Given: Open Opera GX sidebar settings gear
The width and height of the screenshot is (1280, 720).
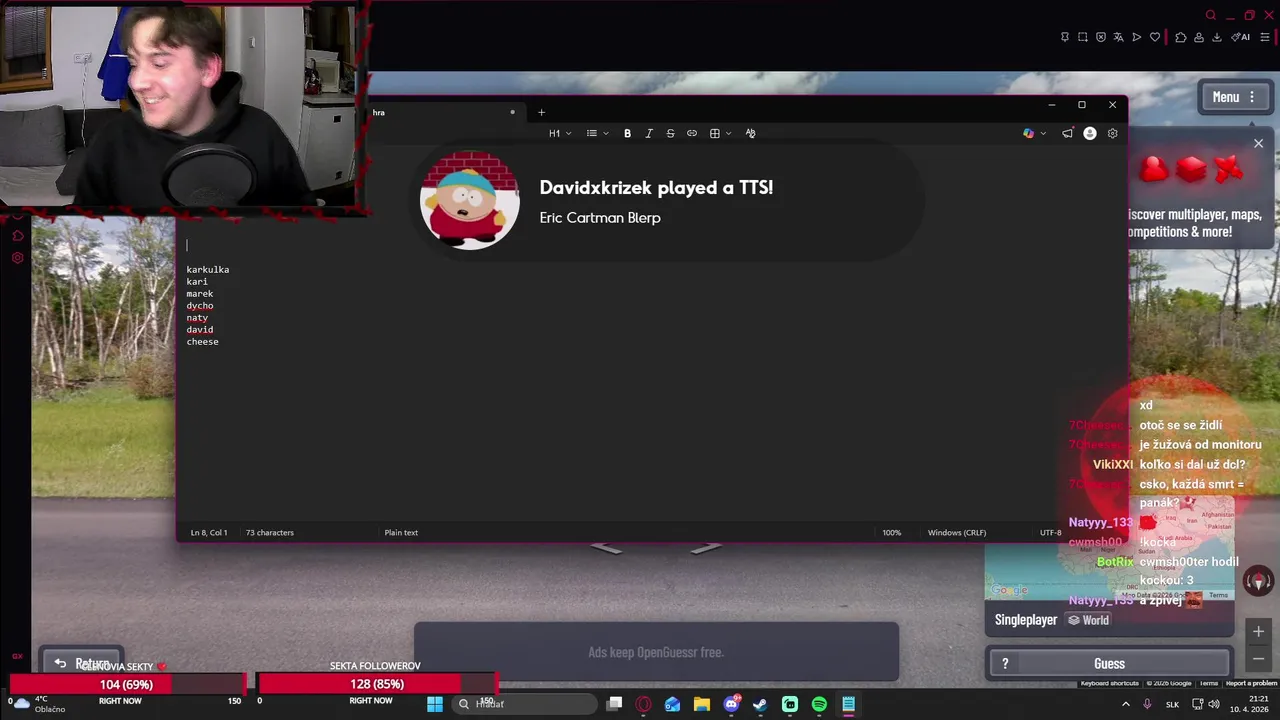Looking at the screenshot, I should coord(17,258).
